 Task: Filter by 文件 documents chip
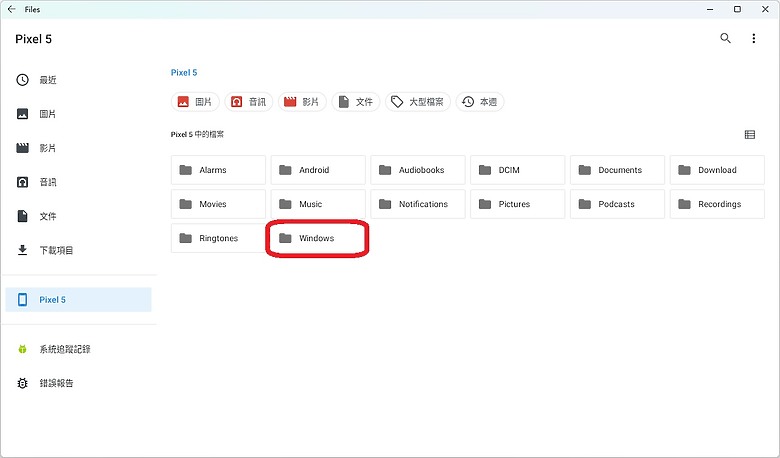pos(356,102)
